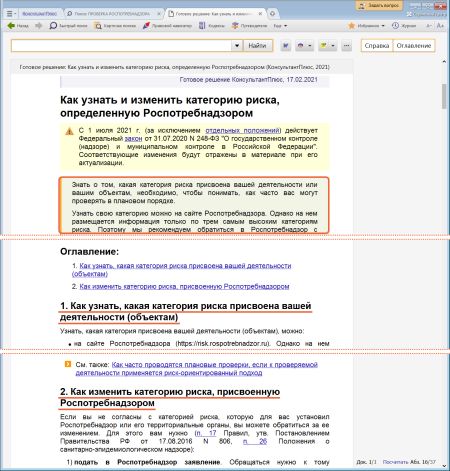The height and width of the screenshot is (471, 450).
Task: Click the warning triangle icon
Action: coord(69,131)
